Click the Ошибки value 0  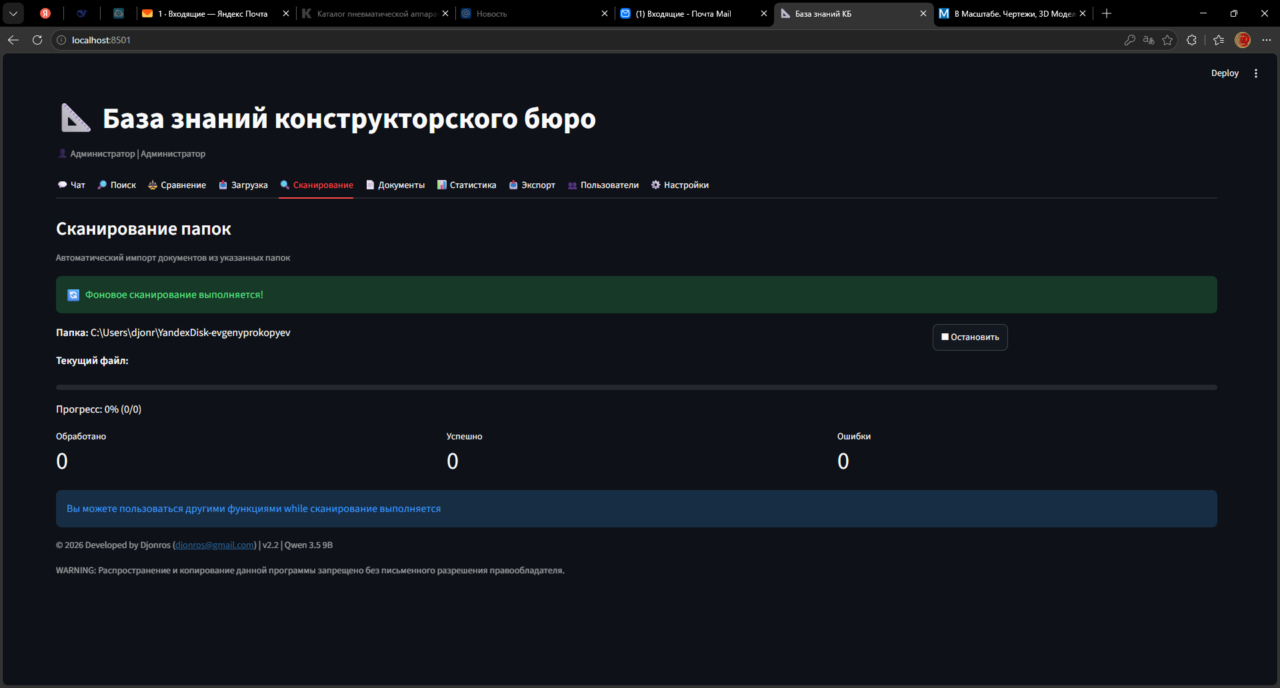[843, 461]
